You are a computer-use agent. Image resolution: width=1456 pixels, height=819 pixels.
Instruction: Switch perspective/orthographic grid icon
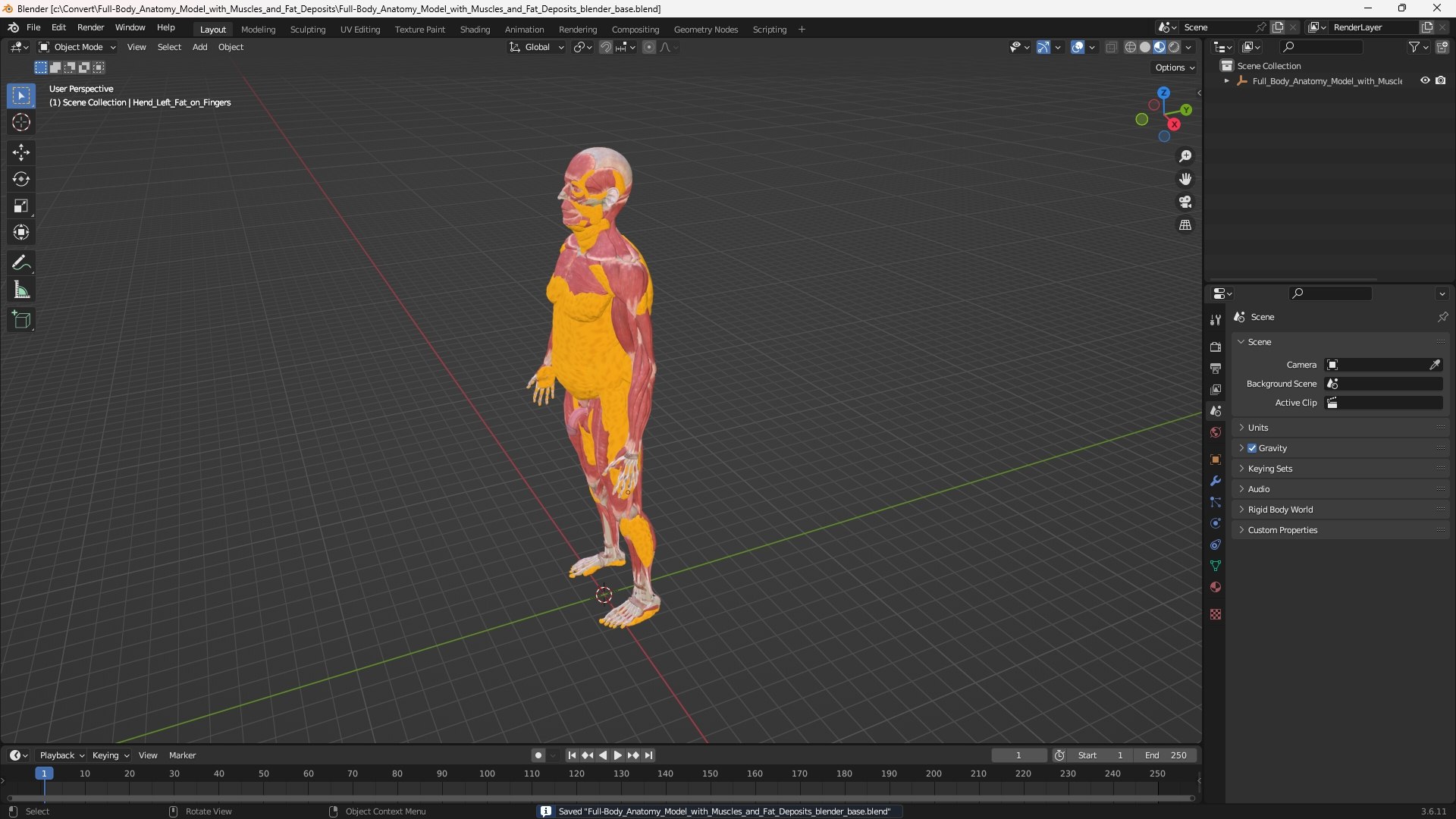(1185, 225)
